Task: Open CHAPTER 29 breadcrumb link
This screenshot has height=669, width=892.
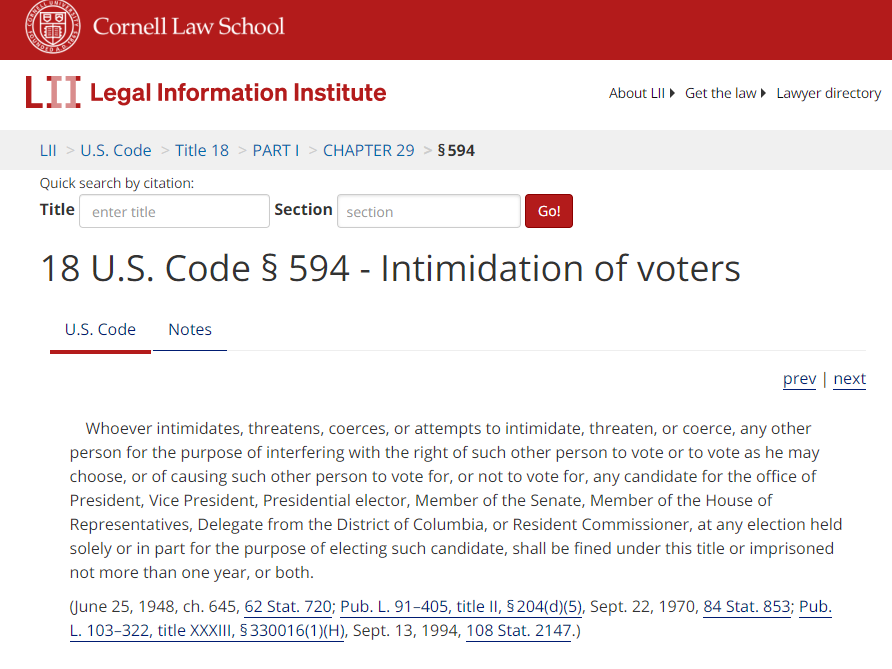Action: point(369,150)
